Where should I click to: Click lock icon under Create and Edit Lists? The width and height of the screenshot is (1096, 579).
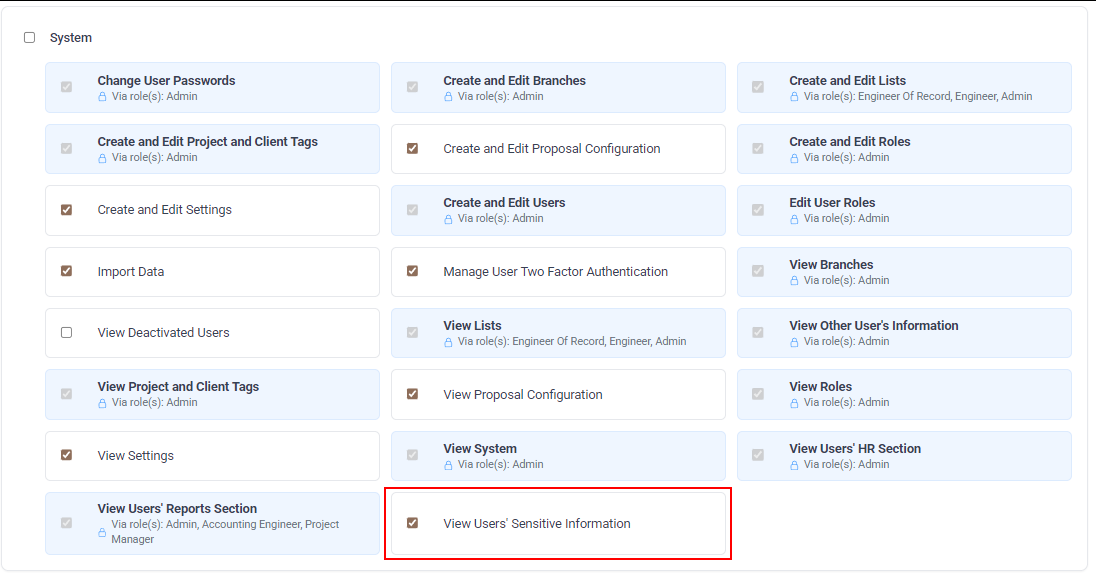coord(794,97)
